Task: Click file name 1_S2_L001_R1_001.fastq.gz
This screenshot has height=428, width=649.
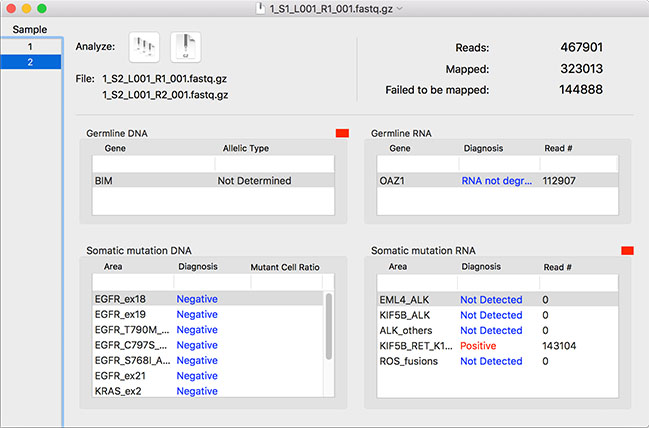Action: tap(164, 78)
